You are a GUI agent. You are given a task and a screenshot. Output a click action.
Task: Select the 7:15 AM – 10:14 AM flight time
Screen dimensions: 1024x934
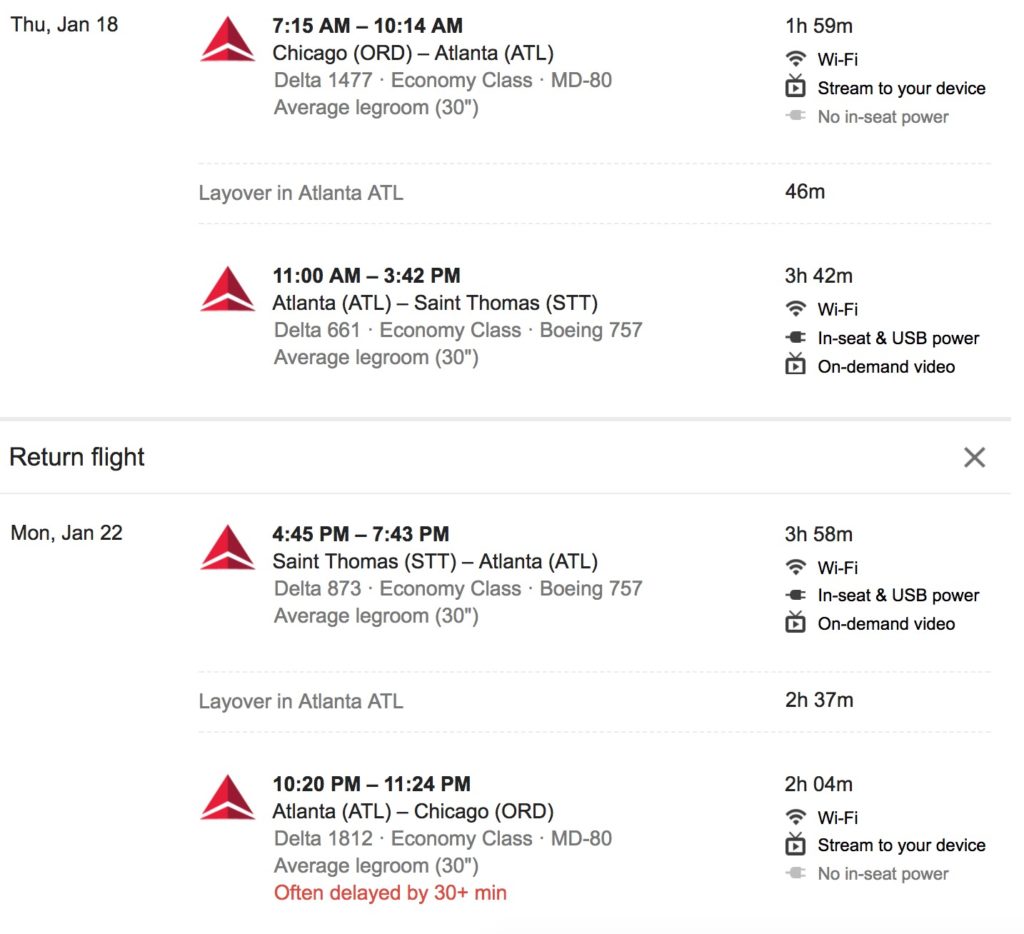click(x=367, y=26)
